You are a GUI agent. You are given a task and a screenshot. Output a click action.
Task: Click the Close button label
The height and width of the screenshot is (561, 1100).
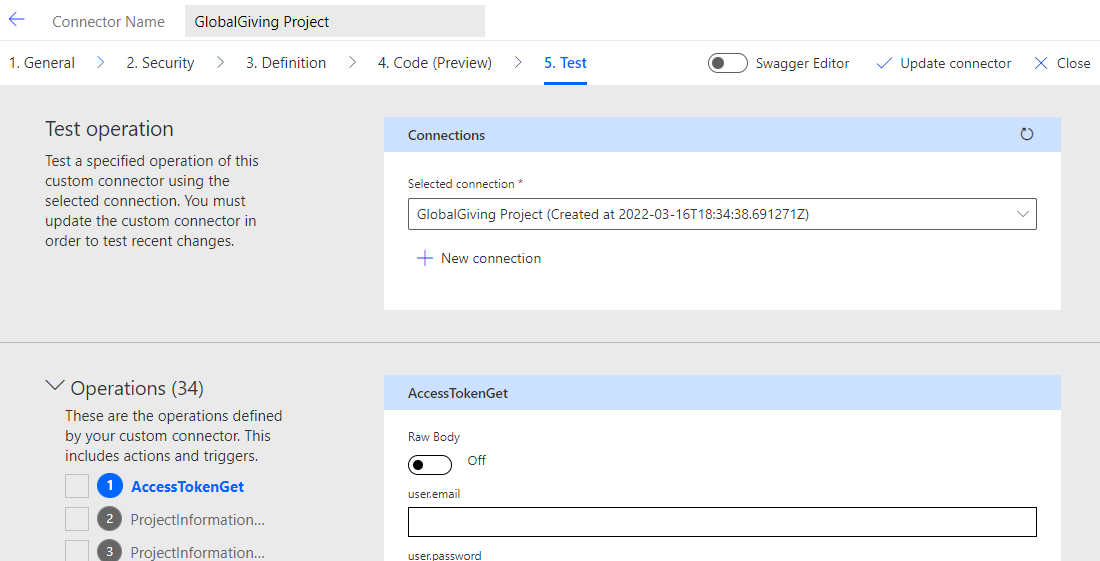tap(1073, 63)
